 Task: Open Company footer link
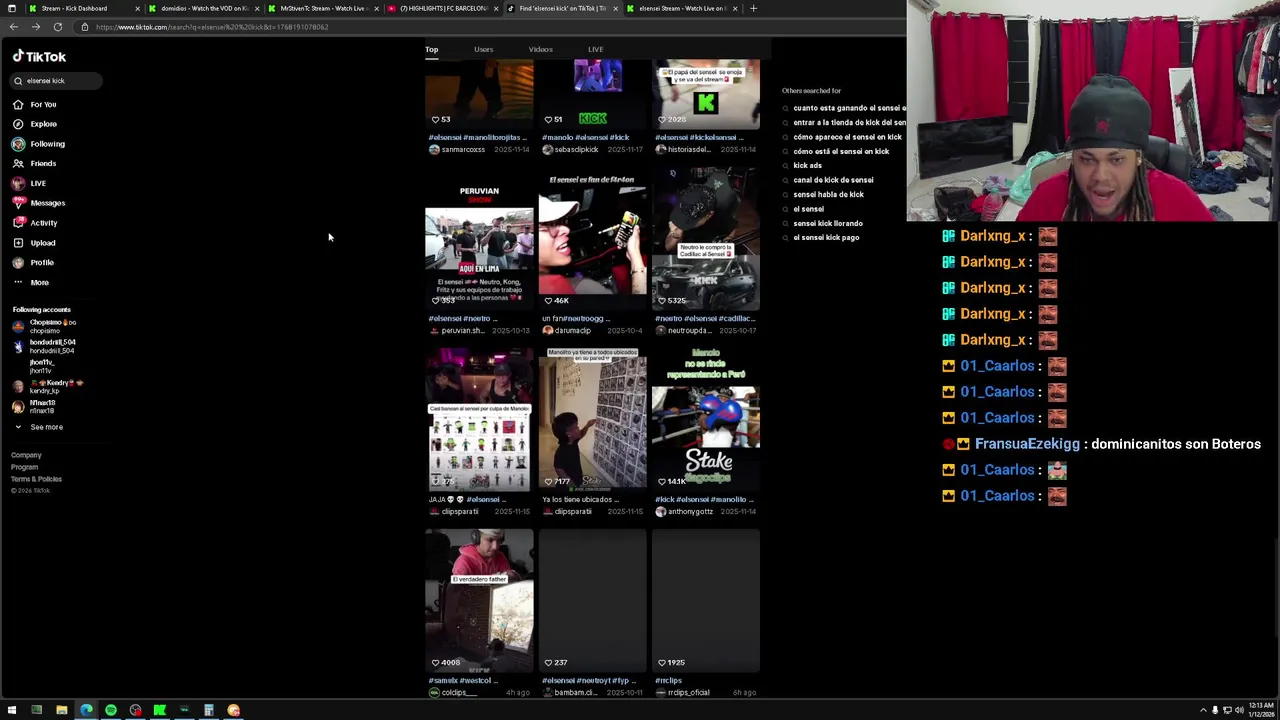[26, 455]
